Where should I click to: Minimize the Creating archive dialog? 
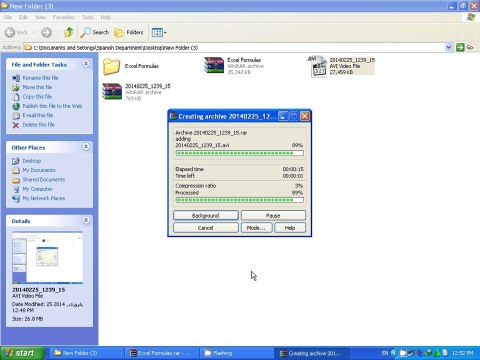coord(283,116)
